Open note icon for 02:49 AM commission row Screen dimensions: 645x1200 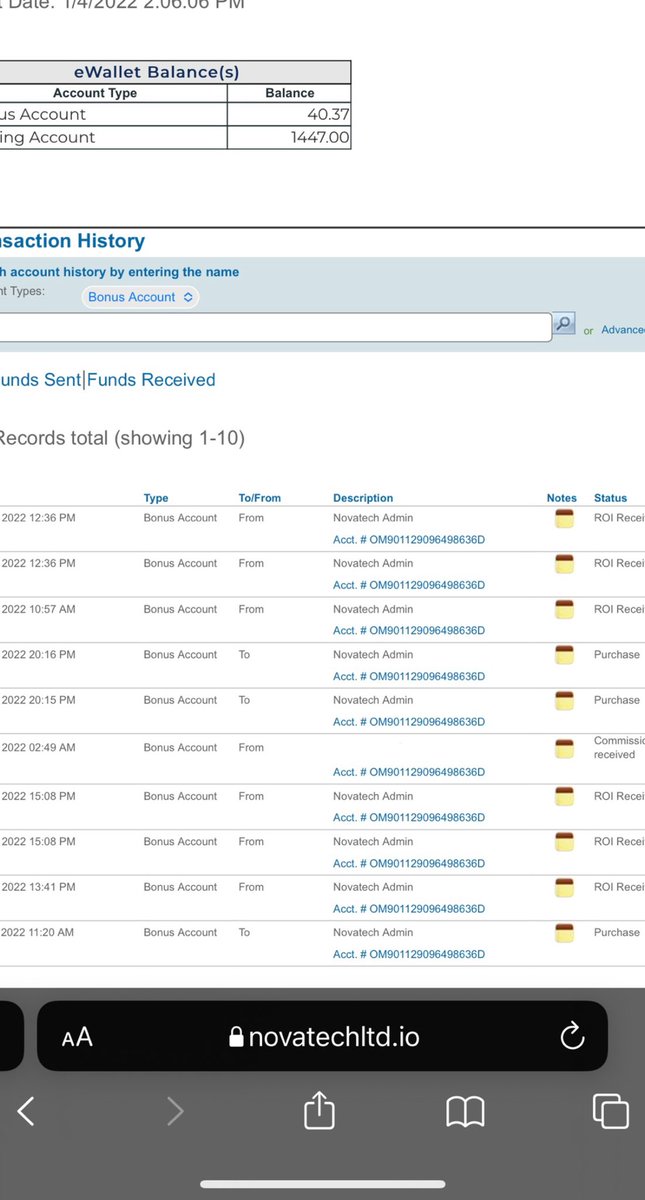[x=564, y=748]
